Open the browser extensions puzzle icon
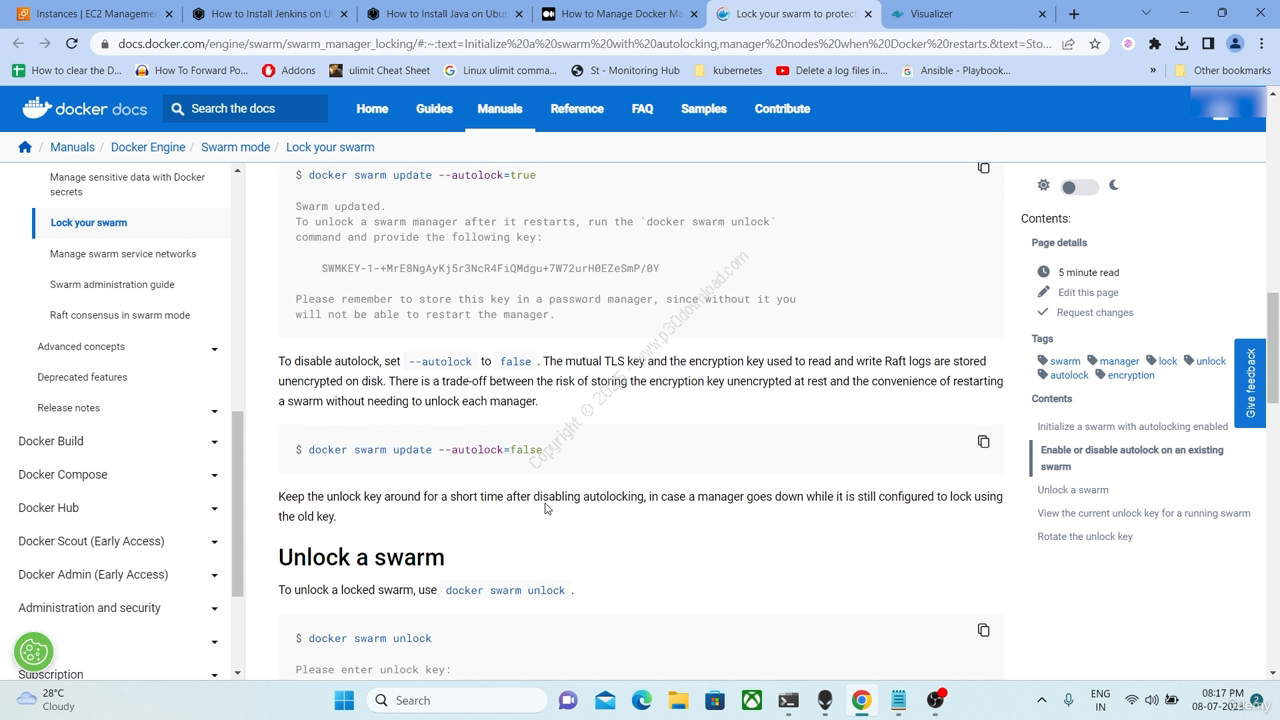Image resolution: width=1280 pixels, height=720 pixels. click(1155, 44)
